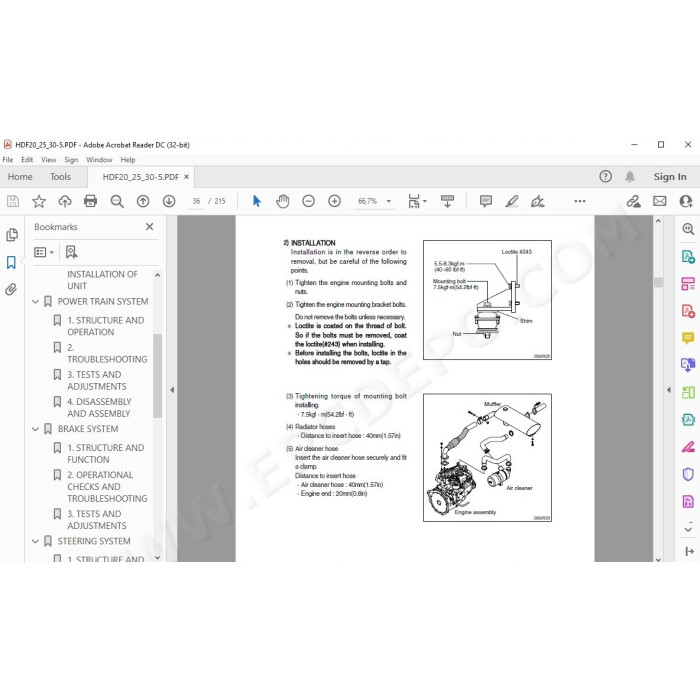Add bookmark star icon in toolbar
This screenshot has height=700, width=700.
(x=39, y=201)
